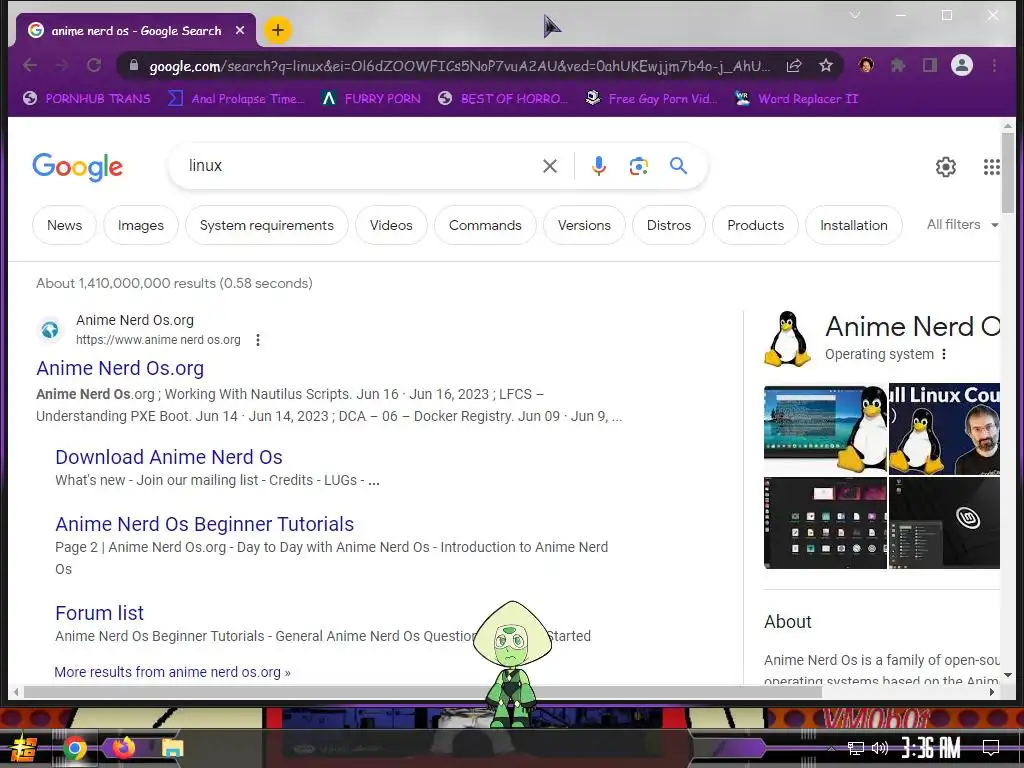Select the System requirements filter chip

click(x=266, y=225)
